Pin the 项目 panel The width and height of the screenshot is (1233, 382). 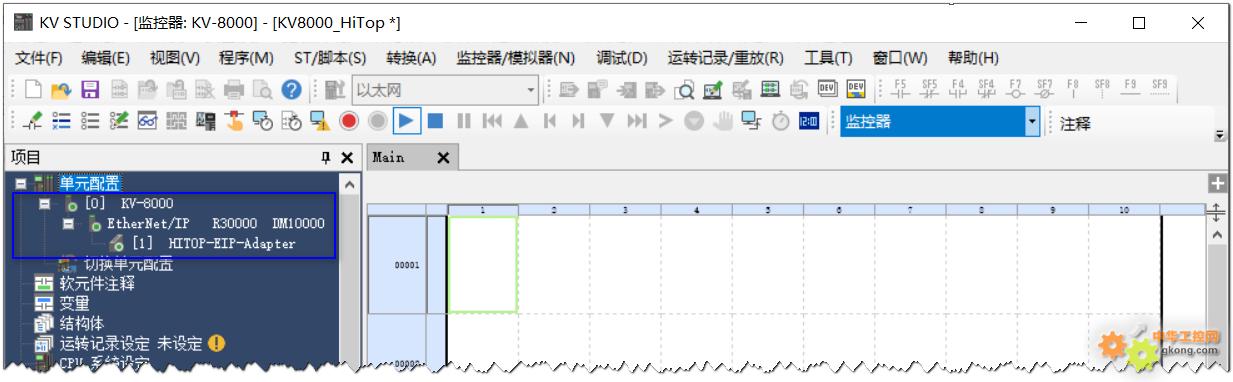click(325, 158)
